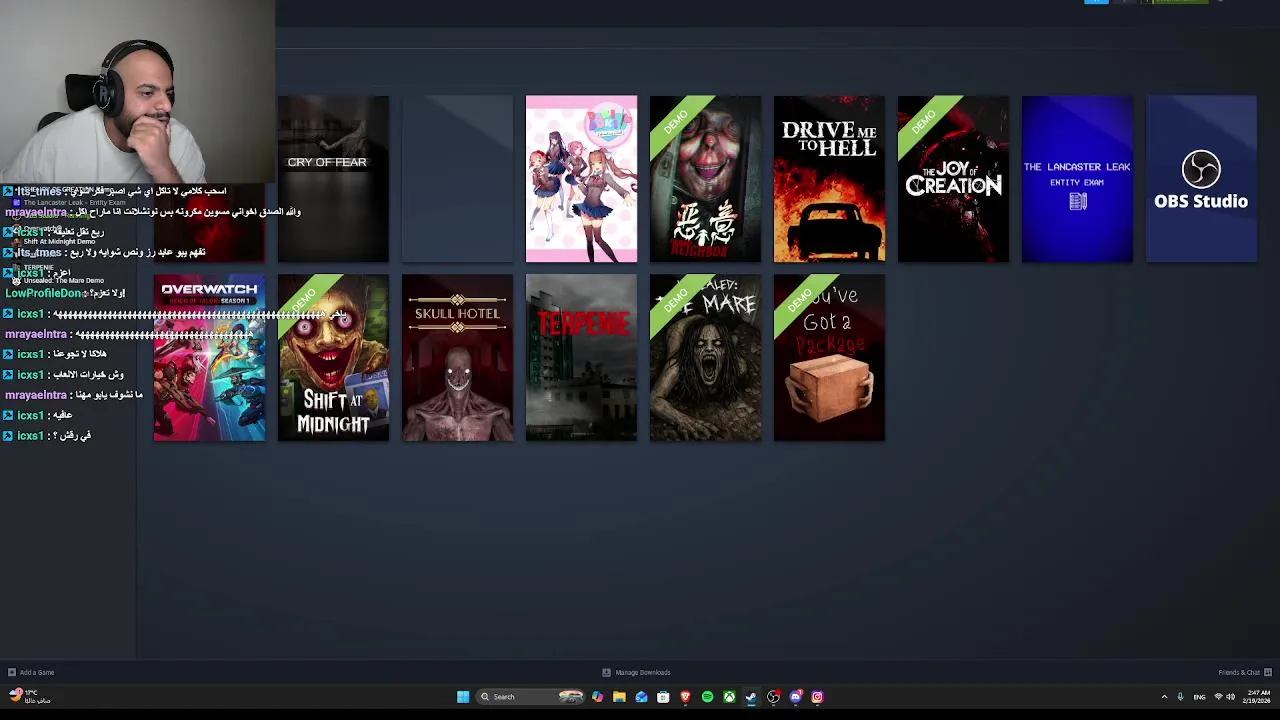Select the Neighbor demo horror face cover
The height and width of the screenshot is (720, 1280).
pos(705,179)
